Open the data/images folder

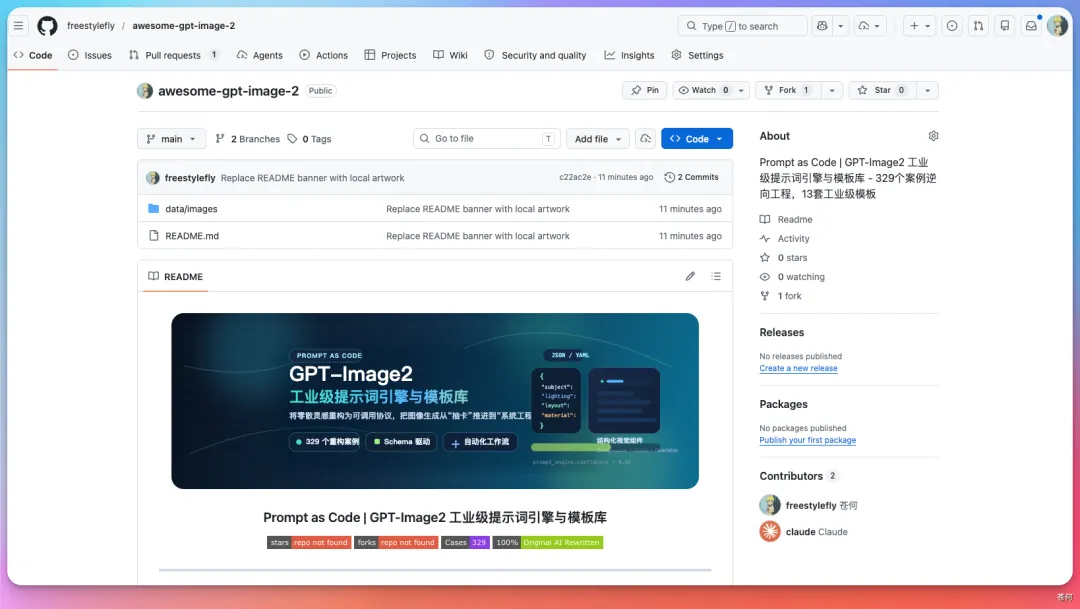191,209
